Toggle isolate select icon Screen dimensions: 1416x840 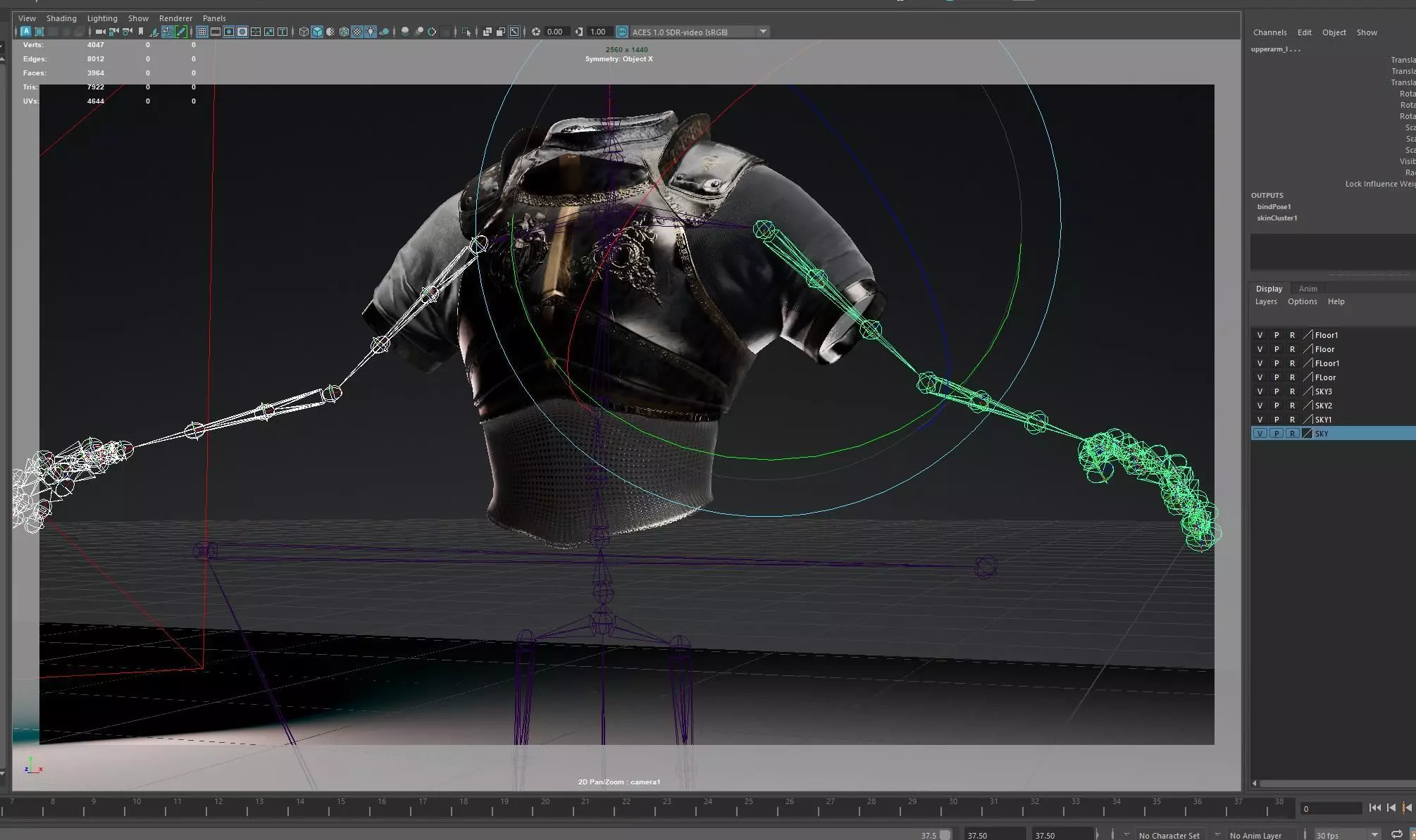466,32
